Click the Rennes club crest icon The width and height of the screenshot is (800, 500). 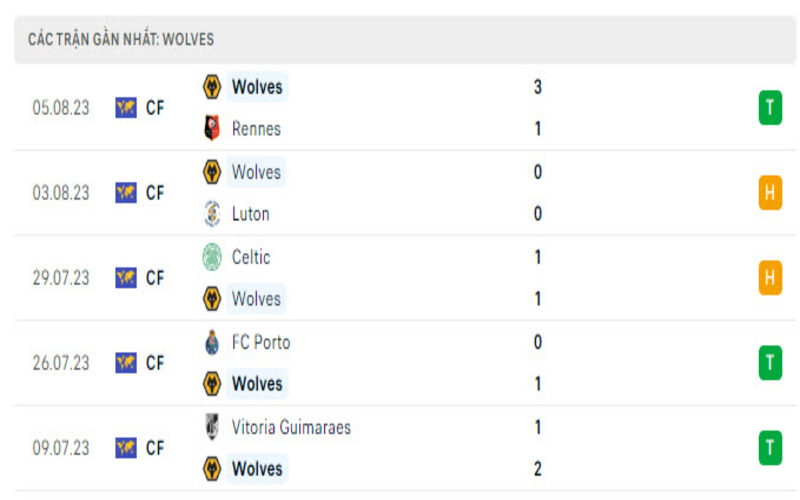tap(211, 128)
